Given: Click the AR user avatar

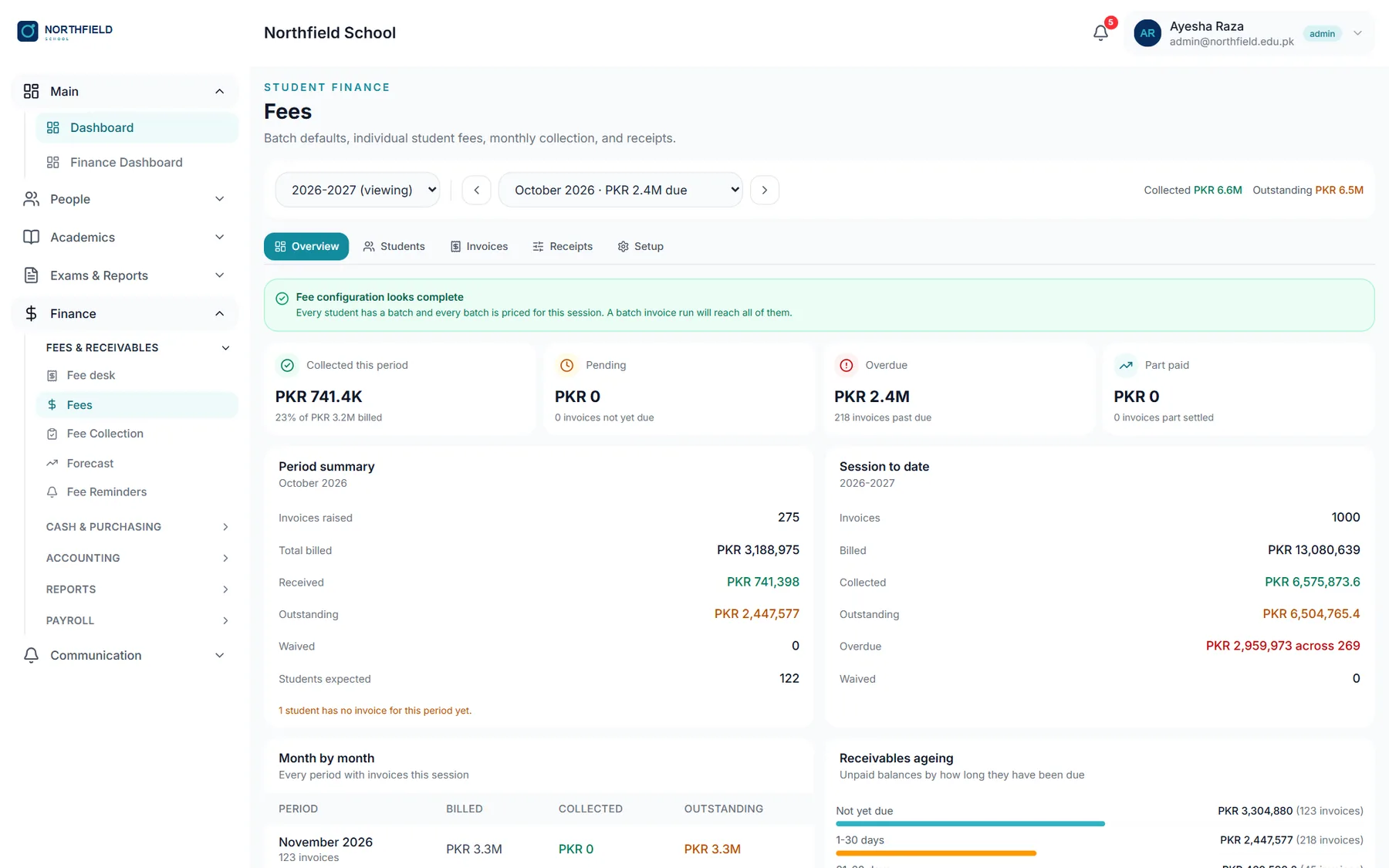Looking at the screenshot, I should (x=1147, y=33).
